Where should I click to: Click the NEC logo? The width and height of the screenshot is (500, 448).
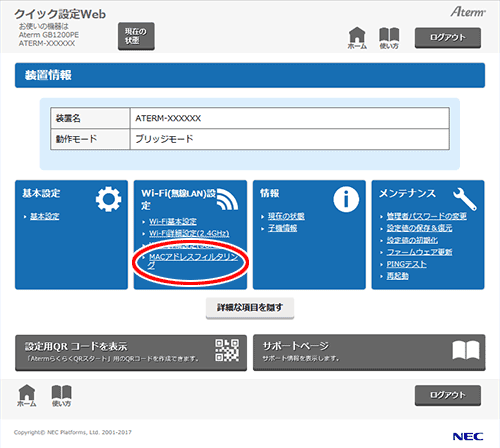[x=468, y=436]
